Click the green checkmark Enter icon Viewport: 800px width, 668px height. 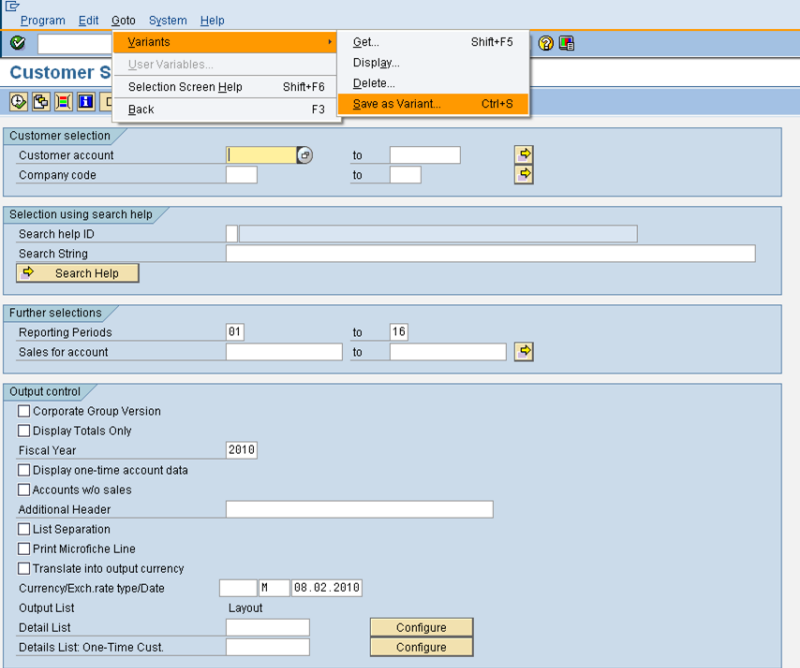pyautogui.click(x=17, y=43)
